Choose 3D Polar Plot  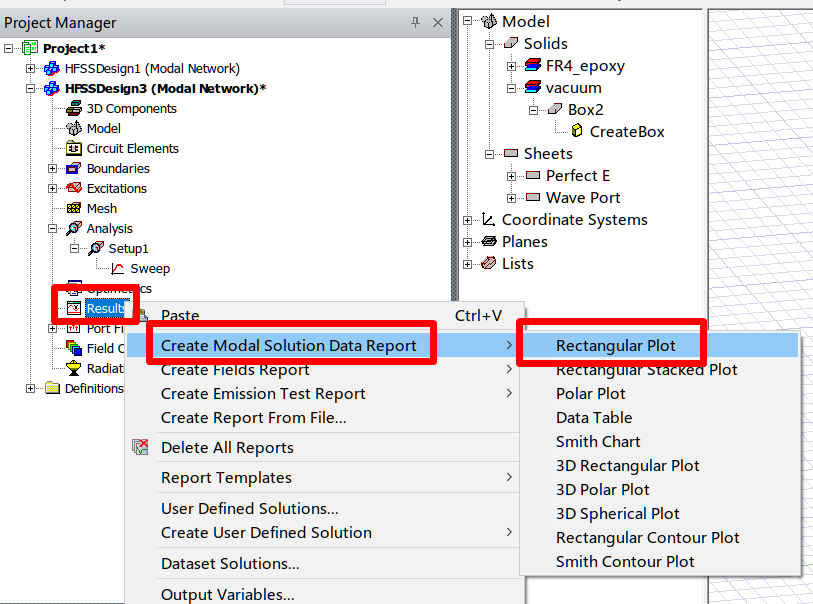[660, 489]
